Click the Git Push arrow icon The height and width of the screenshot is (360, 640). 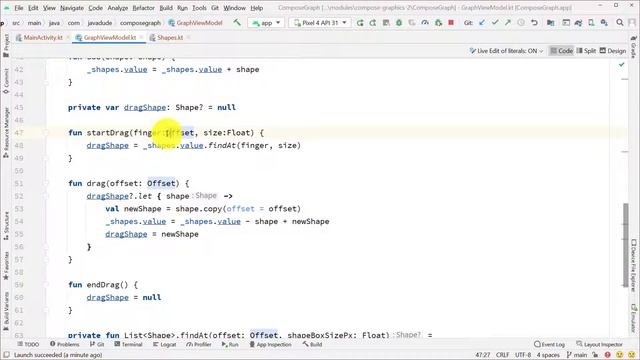(508, 23)
